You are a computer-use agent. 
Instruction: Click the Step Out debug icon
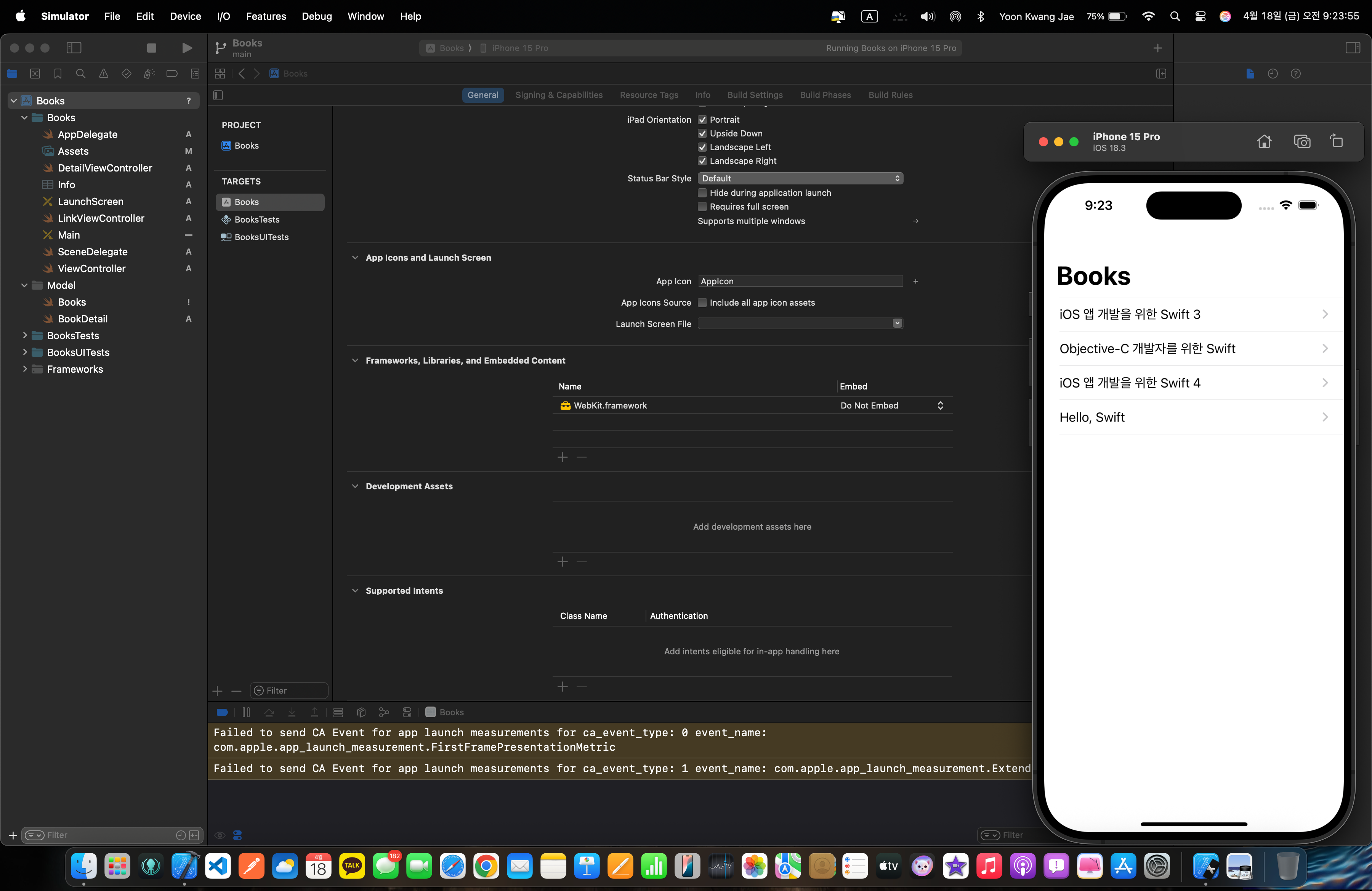(315, 712)
